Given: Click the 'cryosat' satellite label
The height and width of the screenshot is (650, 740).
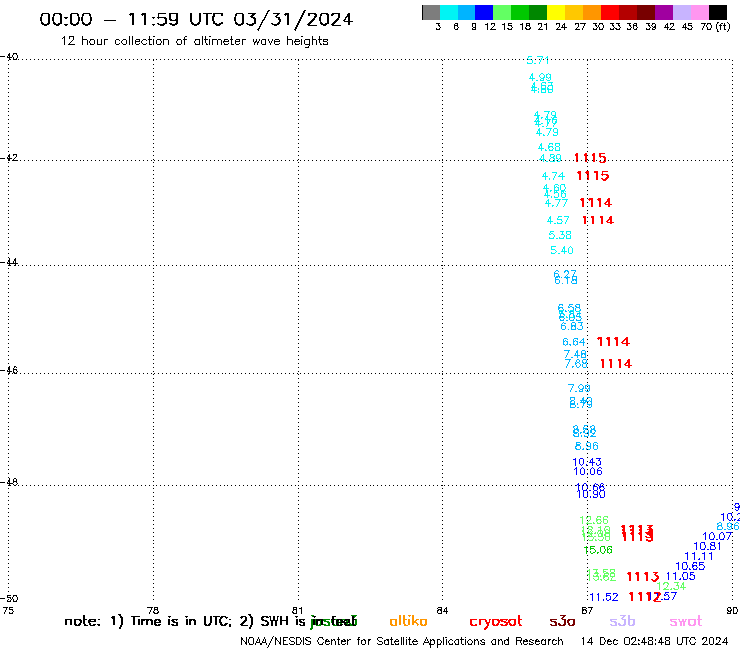Looking at the screenshot, I should coord(496,622).
